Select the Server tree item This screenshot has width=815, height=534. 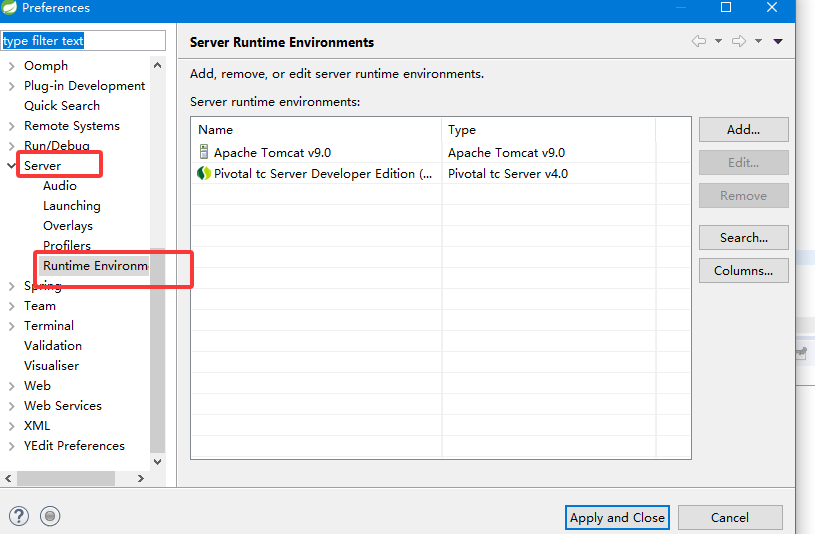[x=43, y=165]
